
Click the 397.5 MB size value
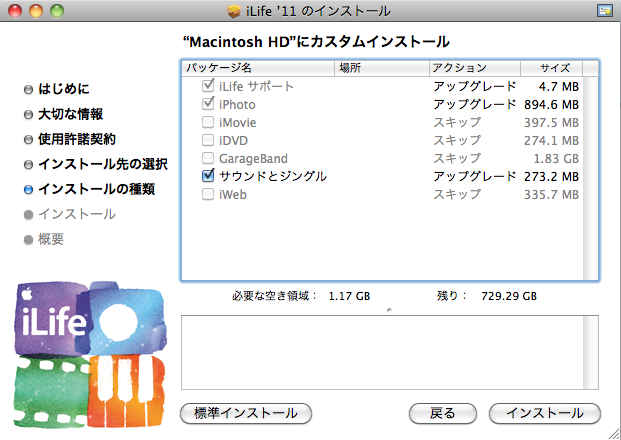click(x=551, y=123)
